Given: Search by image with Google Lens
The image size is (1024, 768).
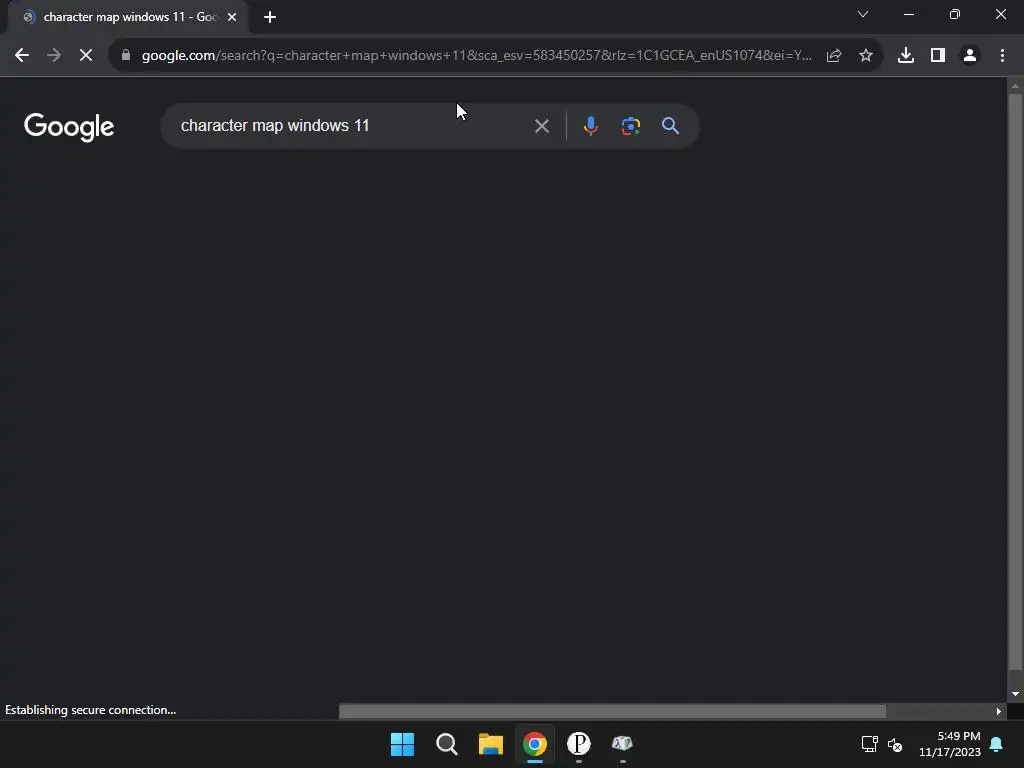Looking at the screenshot, I should (631, 126).
